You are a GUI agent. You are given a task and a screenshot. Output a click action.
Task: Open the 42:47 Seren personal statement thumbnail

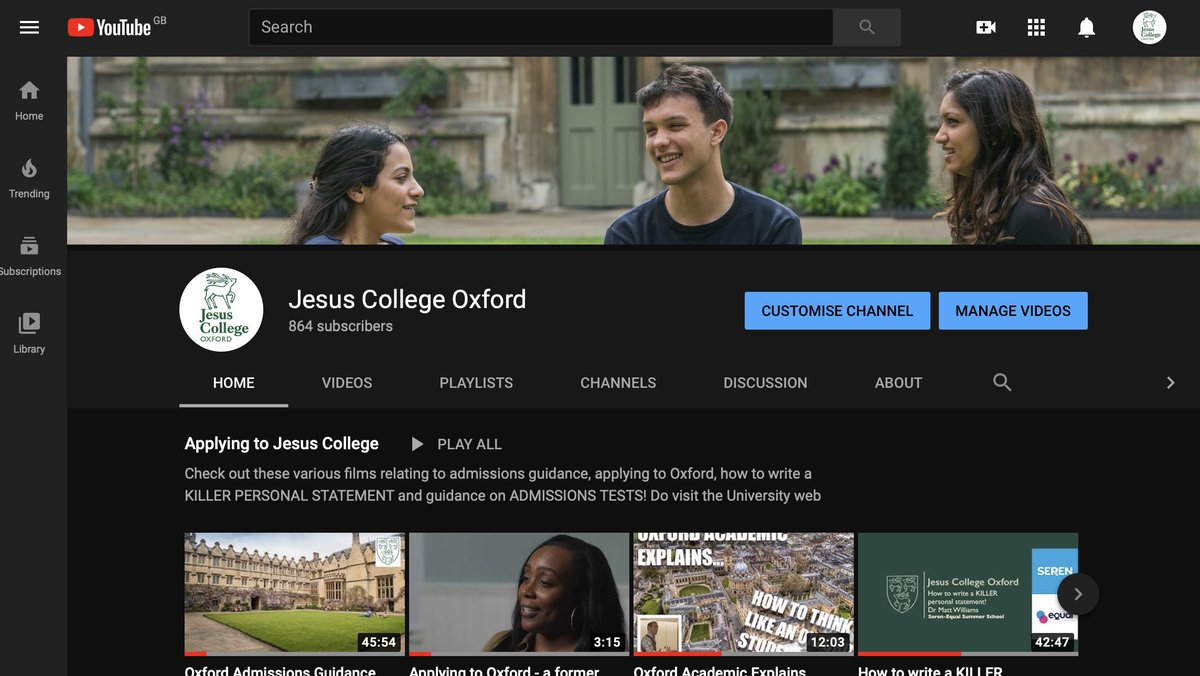click(x=968, y=594)
